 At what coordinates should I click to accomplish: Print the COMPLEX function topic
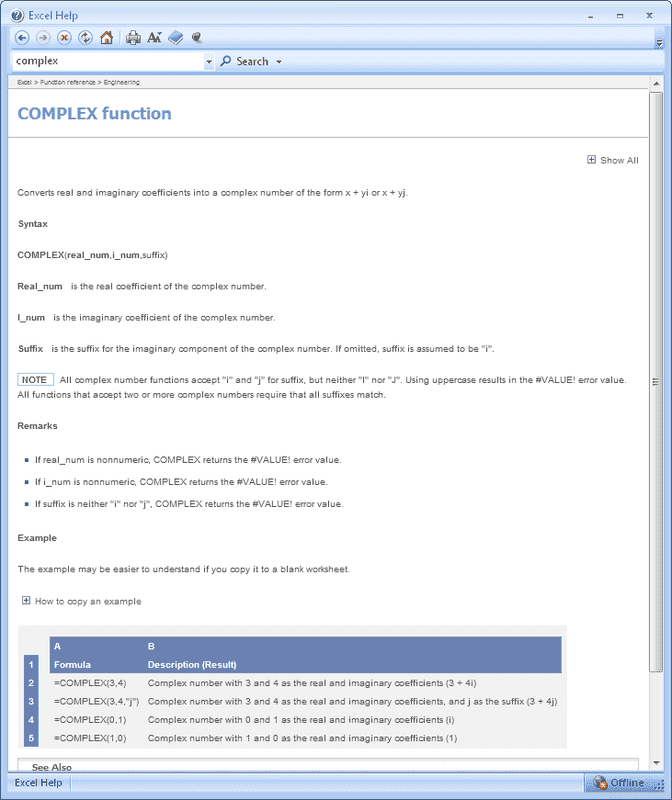coord(133,38)
